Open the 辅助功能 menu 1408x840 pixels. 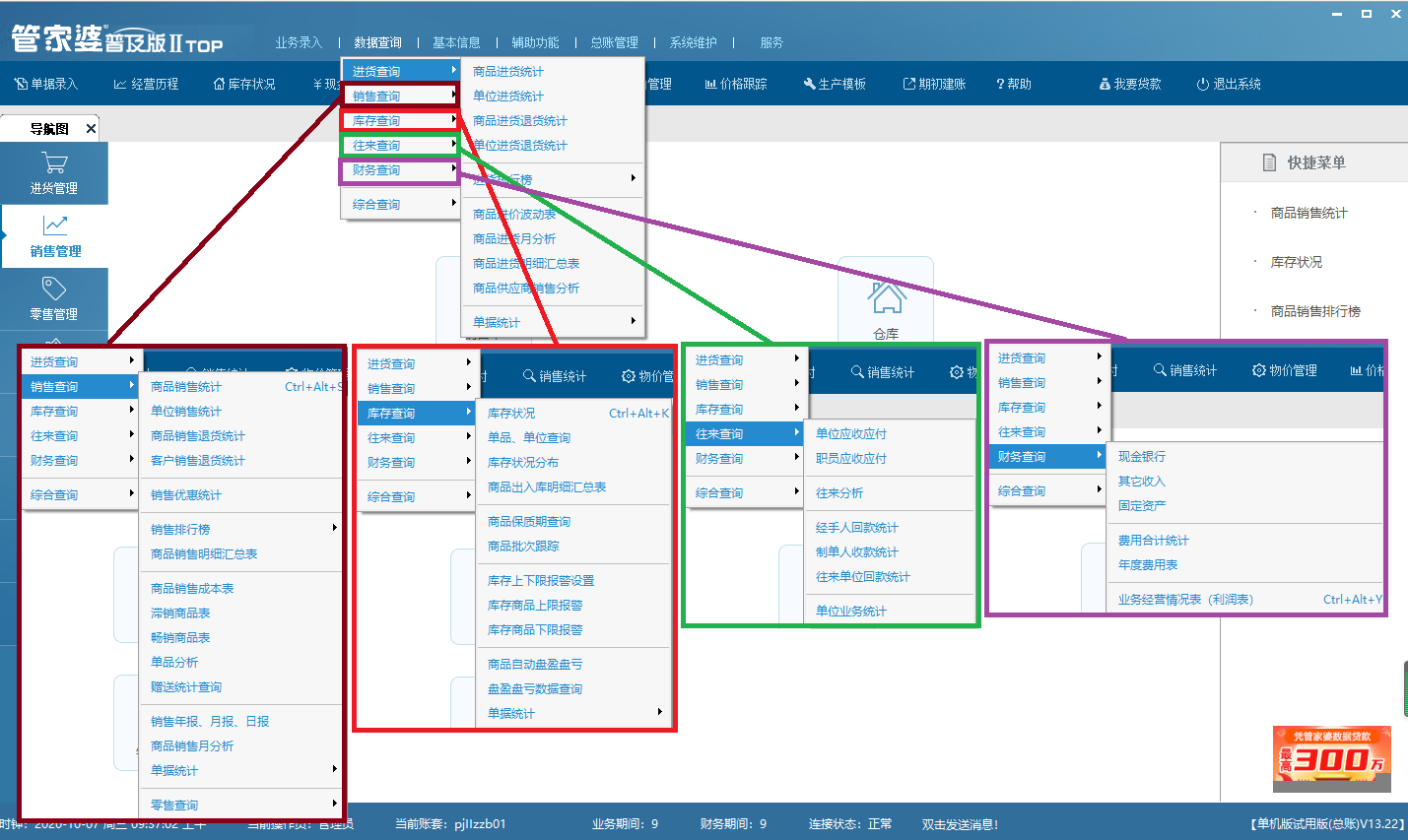pos(535,42)
